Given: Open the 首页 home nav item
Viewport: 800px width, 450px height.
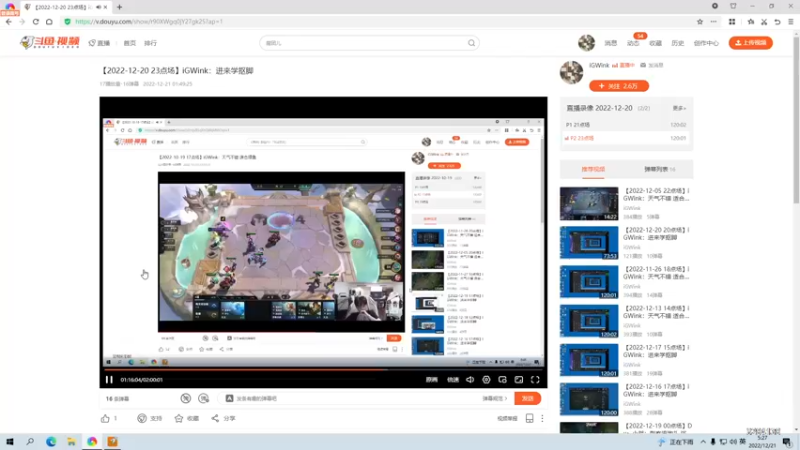Looking at the screenshot, I should (x=130, y=43).
